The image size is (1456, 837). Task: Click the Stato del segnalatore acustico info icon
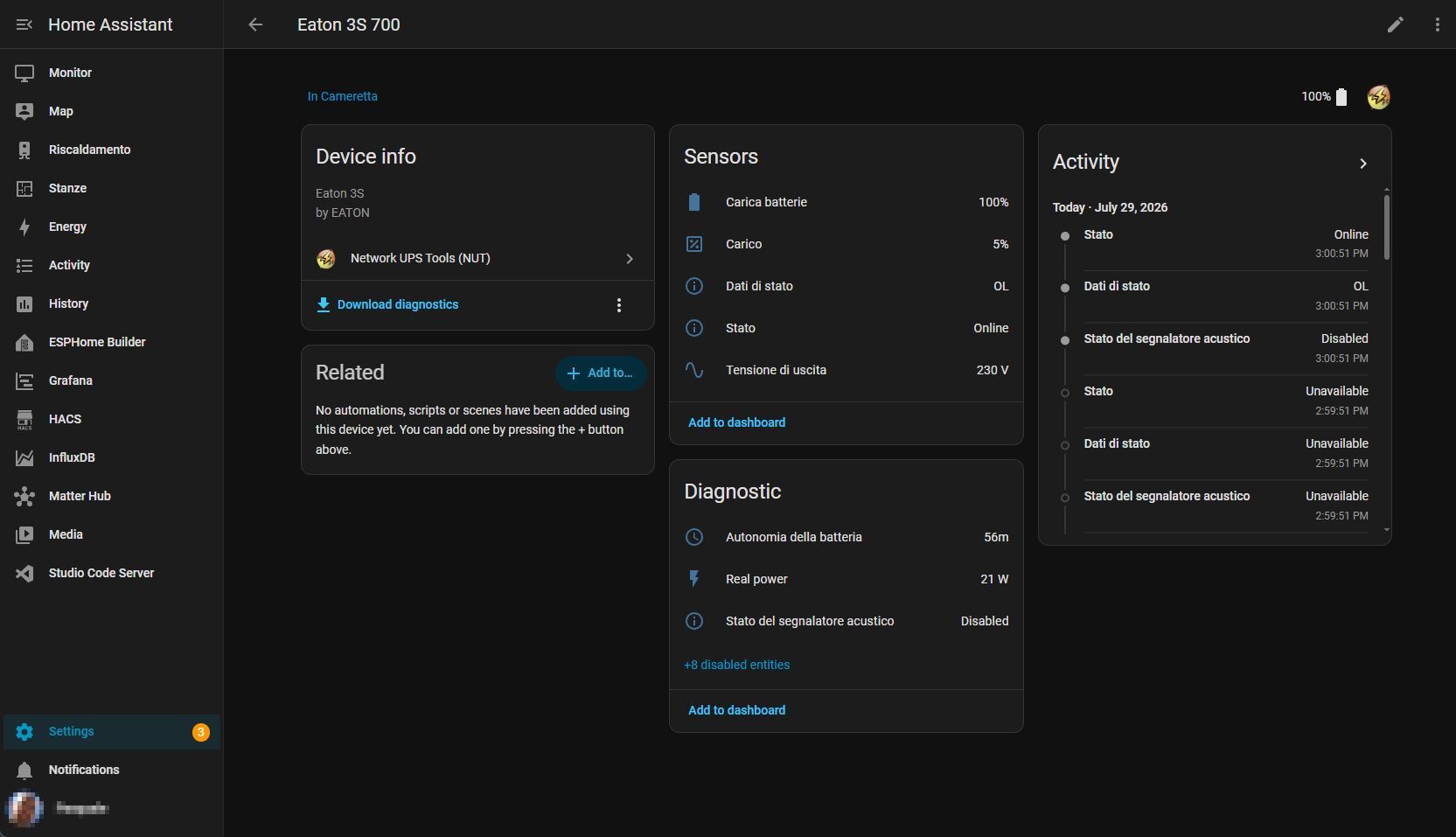click(694, 621)
